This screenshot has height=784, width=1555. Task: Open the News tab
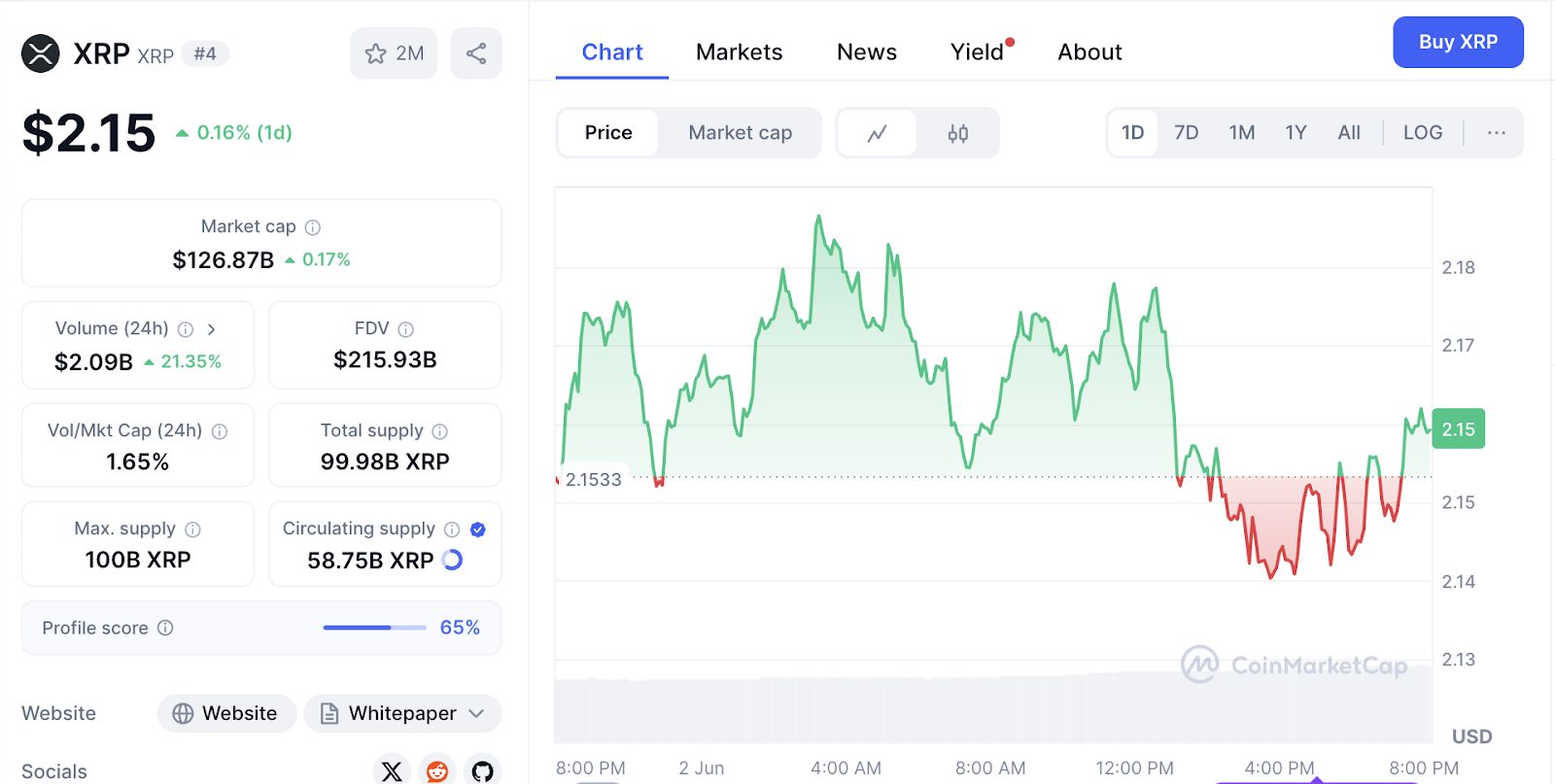tap(866, 52)
